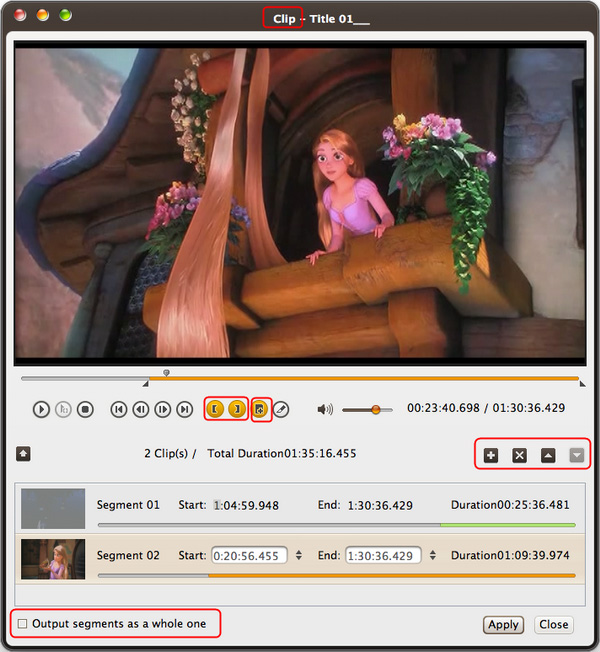Jump to the segment end
The image size is (600, 652).
pyautogui.click(x=185, y=410)
